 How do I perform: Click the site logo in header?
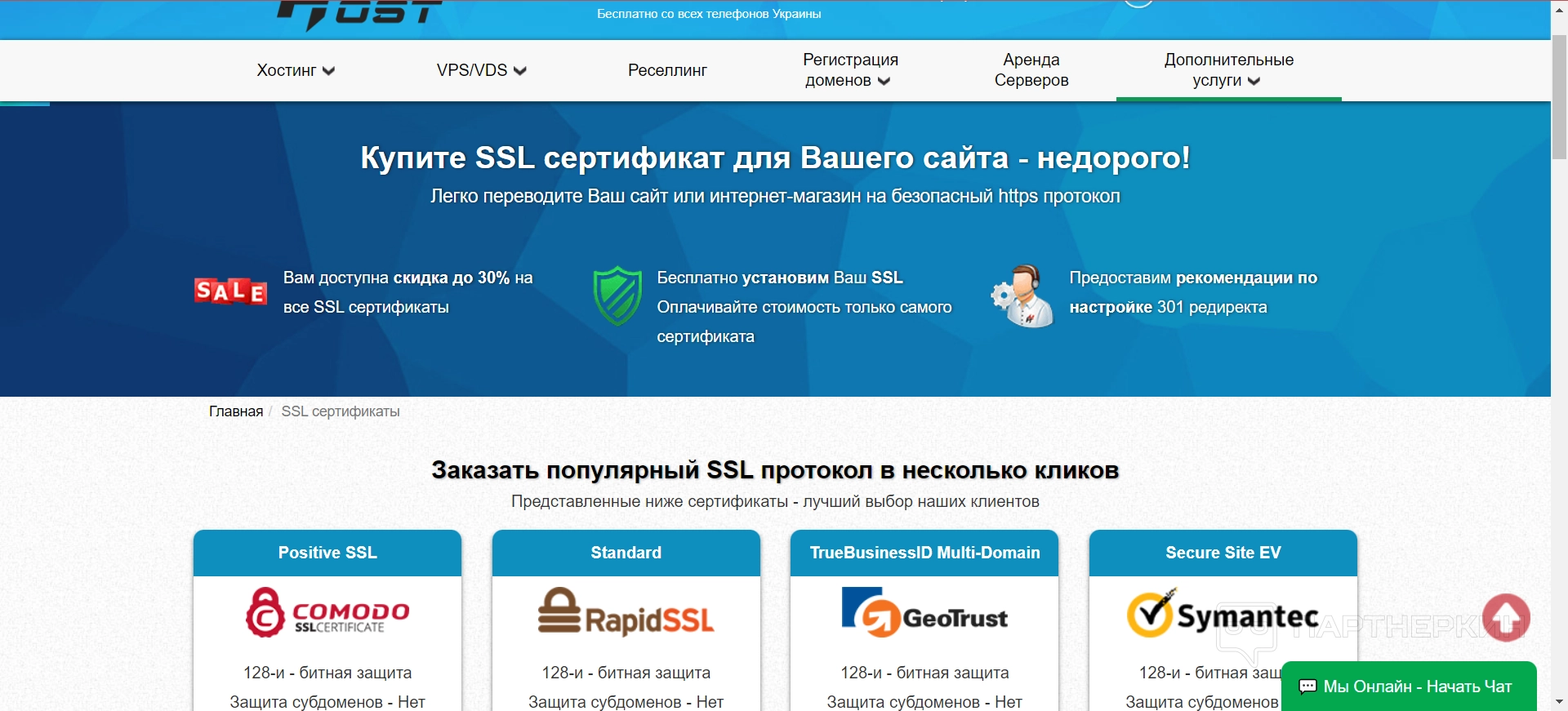359,14
